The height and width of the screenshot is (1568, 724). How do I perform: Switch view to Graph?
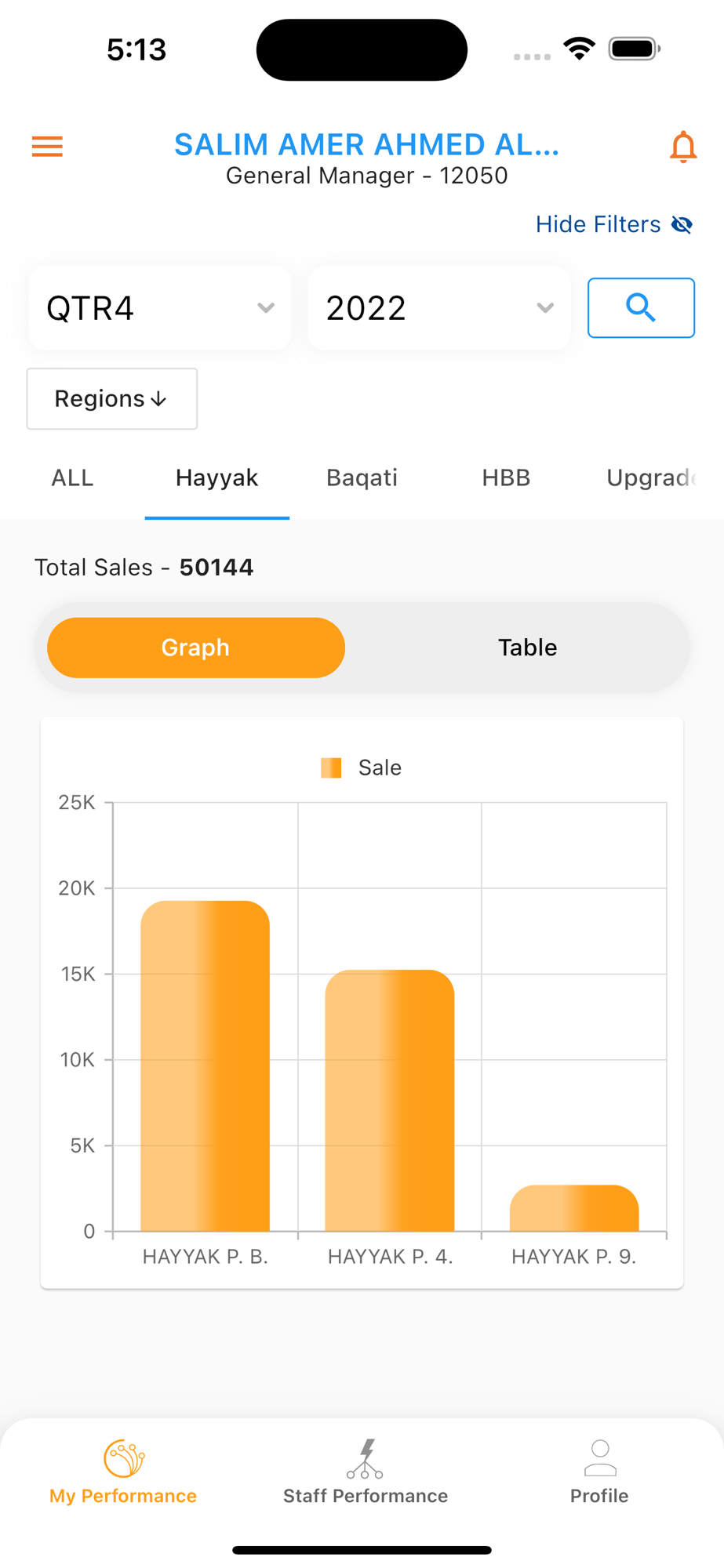tap(196, 648)
